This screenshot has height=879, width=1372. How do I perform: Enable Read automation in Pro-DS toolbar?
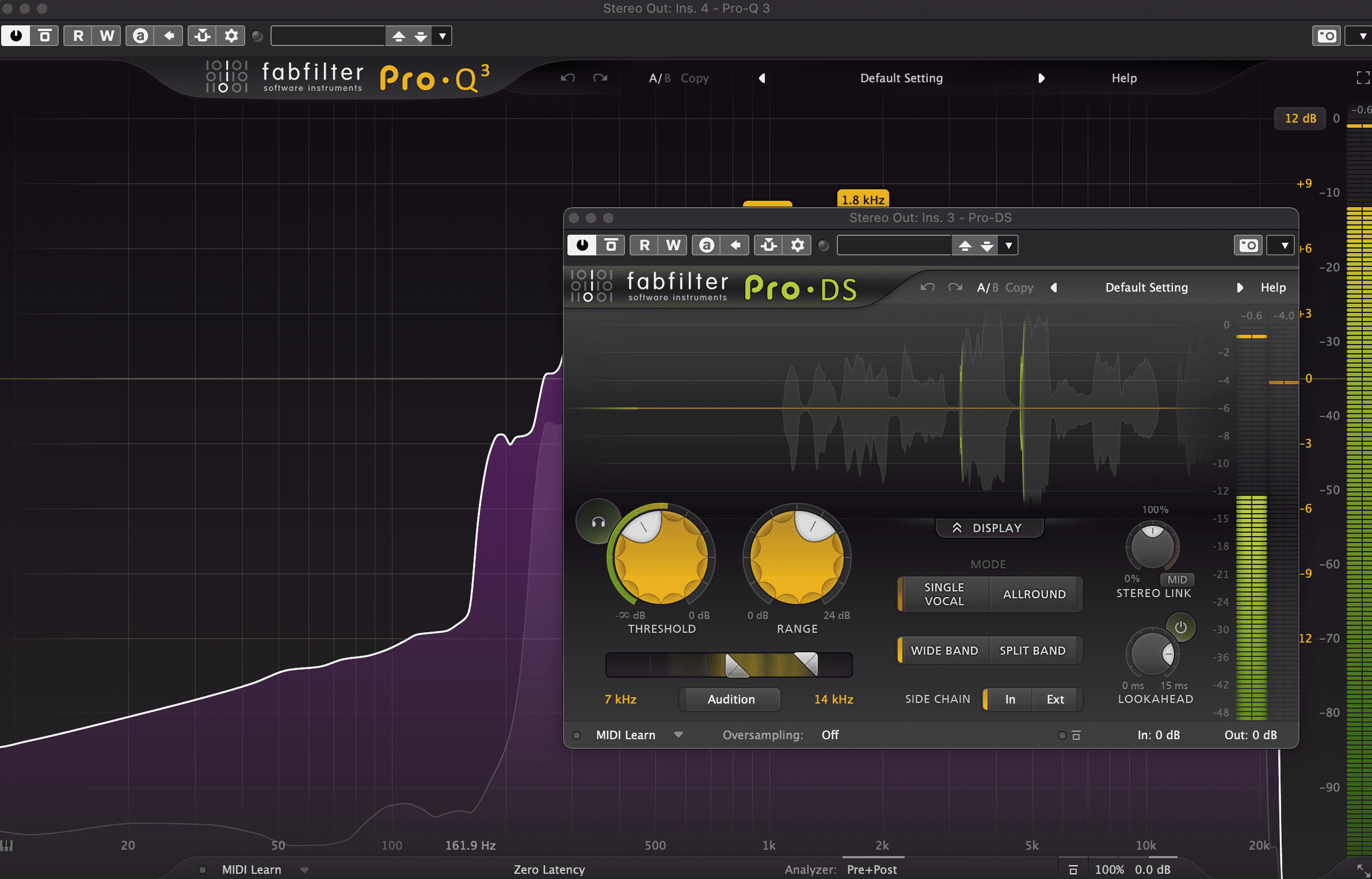(x=645, y=245)
